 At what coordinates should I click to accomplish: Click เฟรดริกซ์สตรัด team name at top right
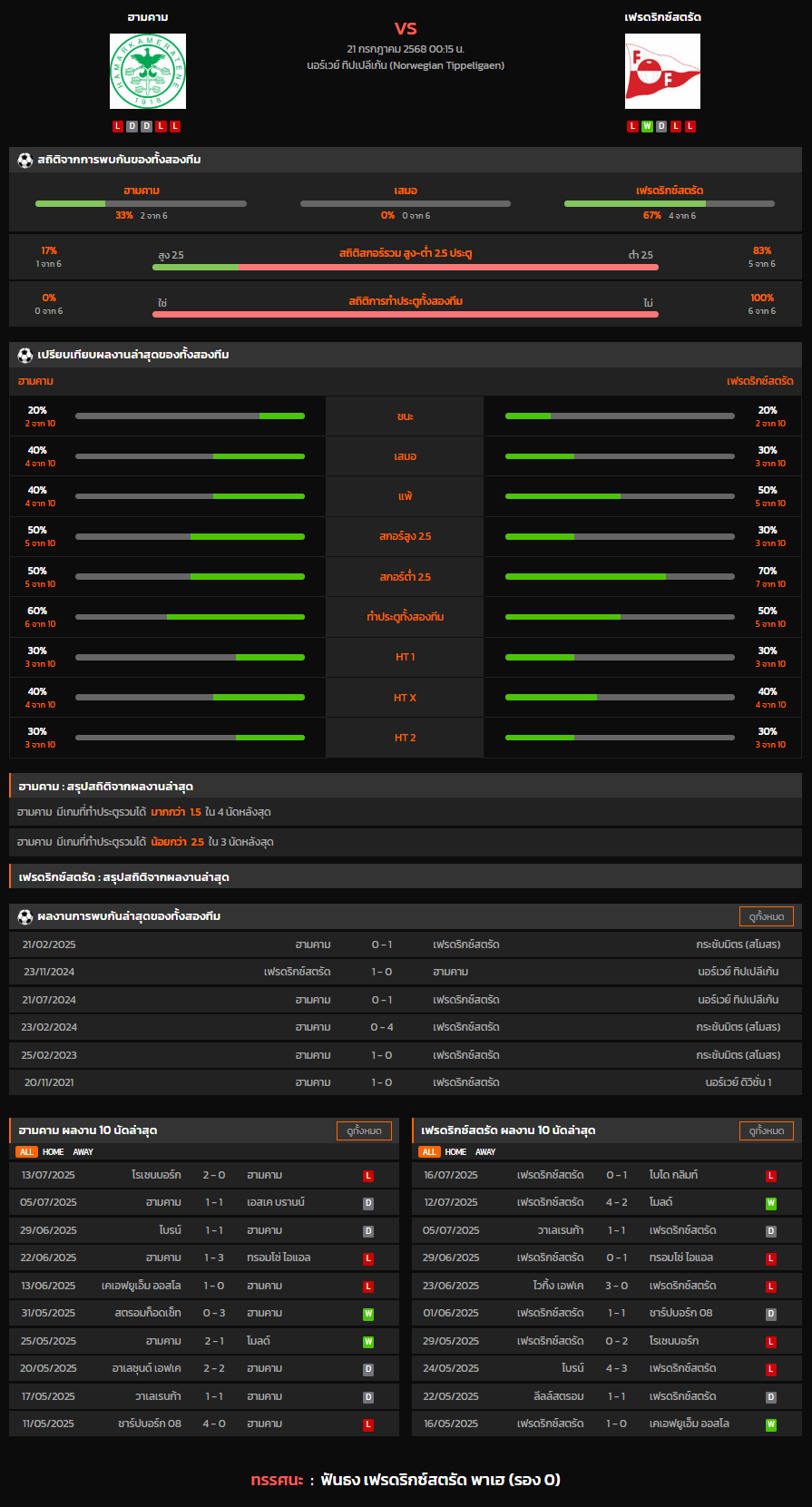pyautogui.click(x=662, y=17)
